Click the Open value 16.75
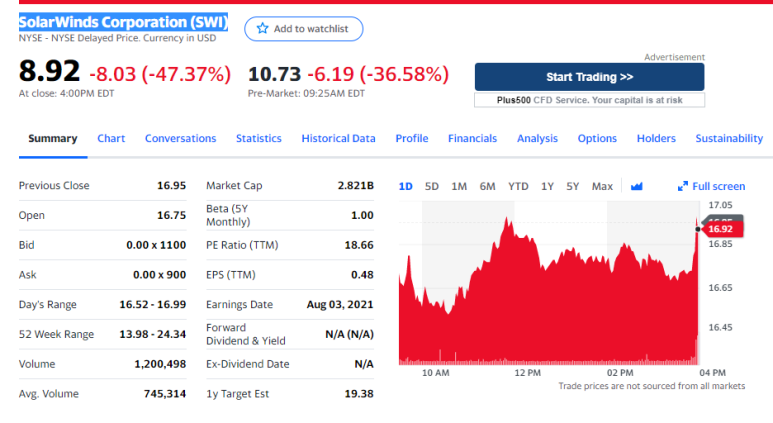773x423 pixels. pos(171,215)
